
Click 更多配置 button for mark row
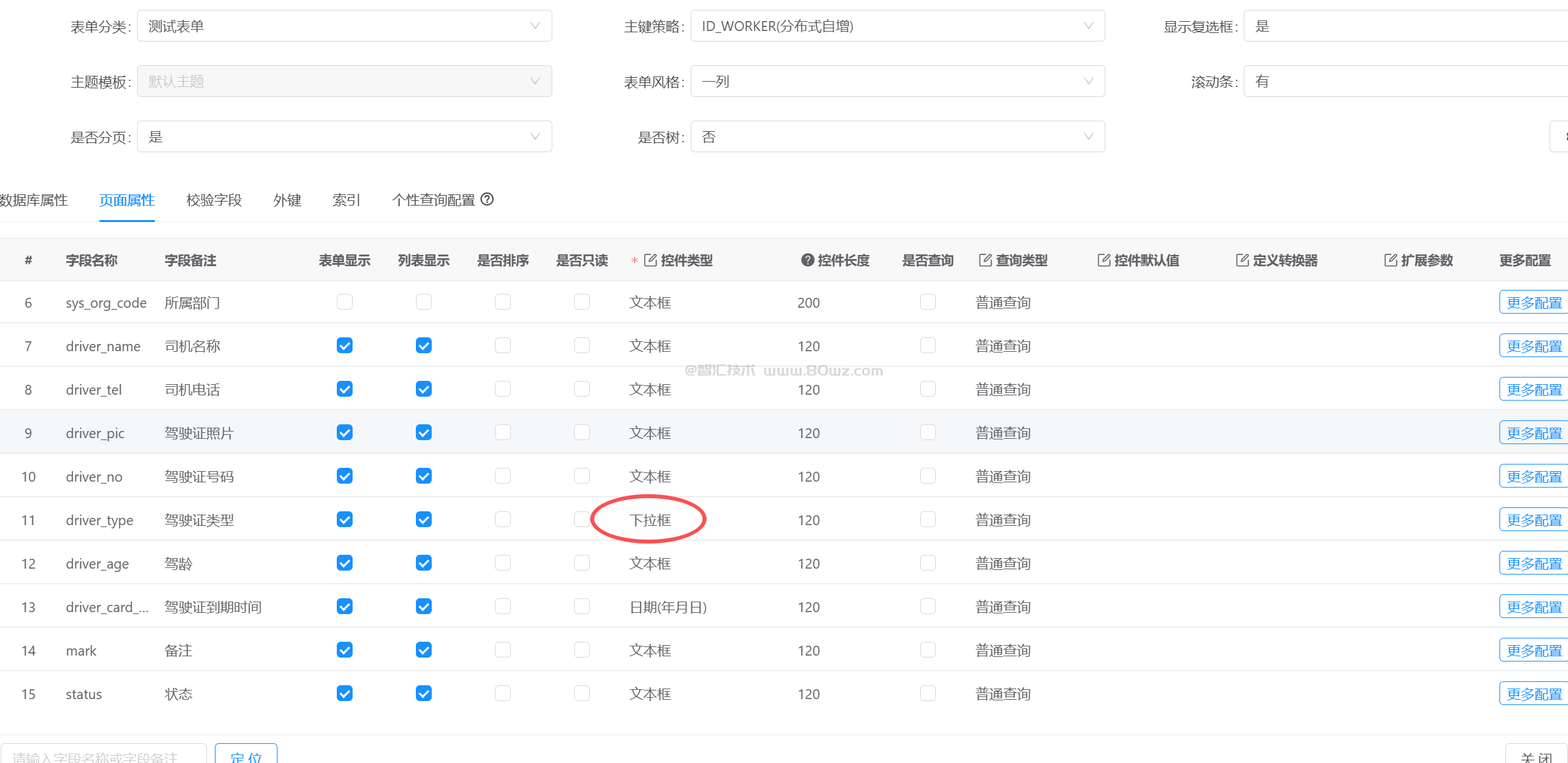1534,650
